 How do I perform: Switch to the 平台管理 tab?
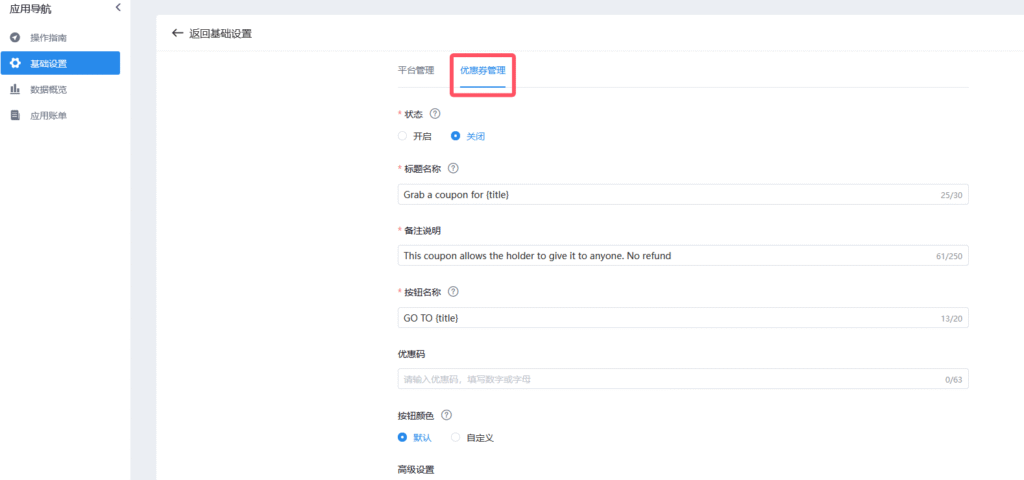tap(416, 71)
